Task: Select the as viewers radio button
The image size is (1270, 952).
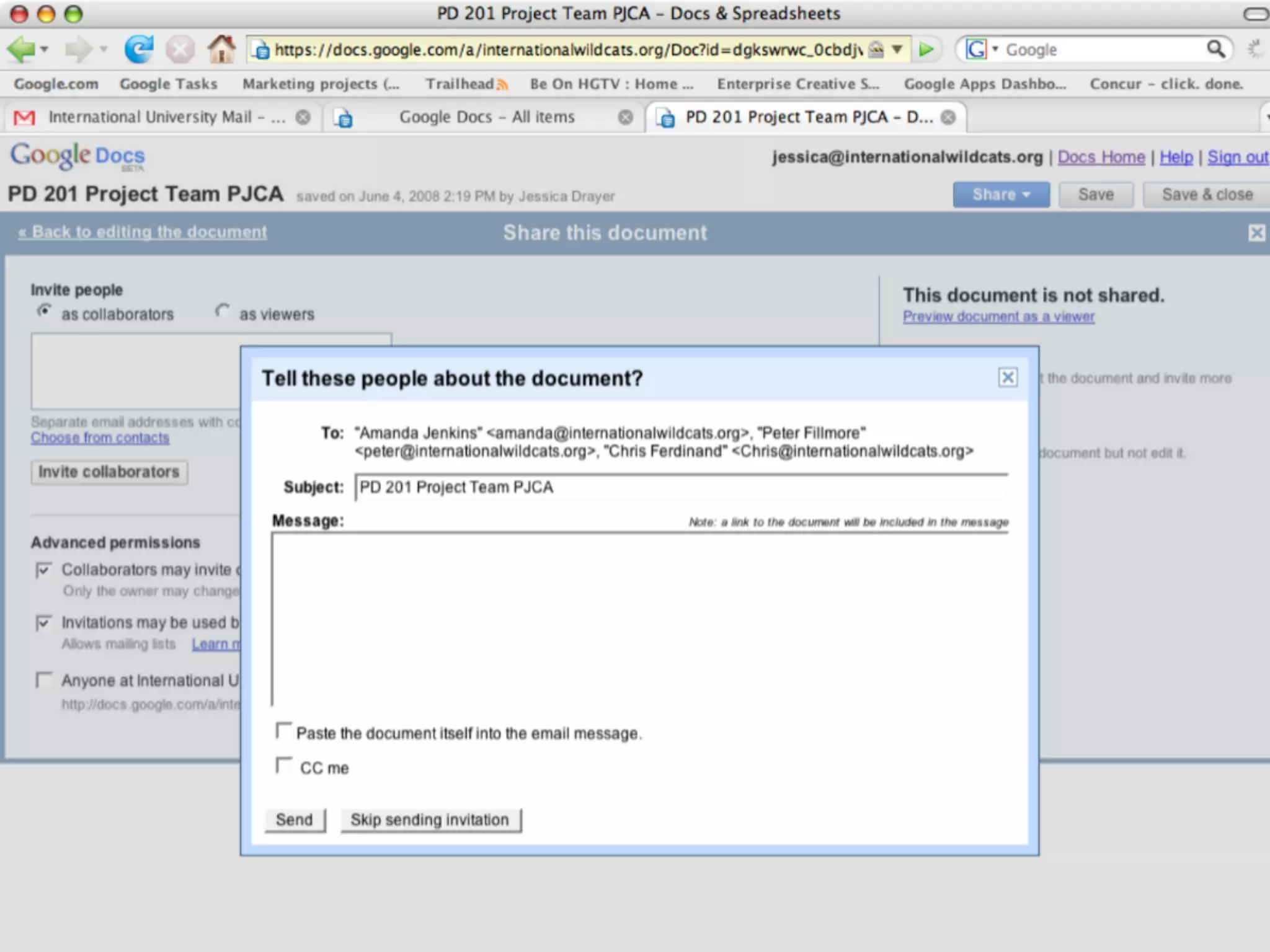Action: point(222,311)
